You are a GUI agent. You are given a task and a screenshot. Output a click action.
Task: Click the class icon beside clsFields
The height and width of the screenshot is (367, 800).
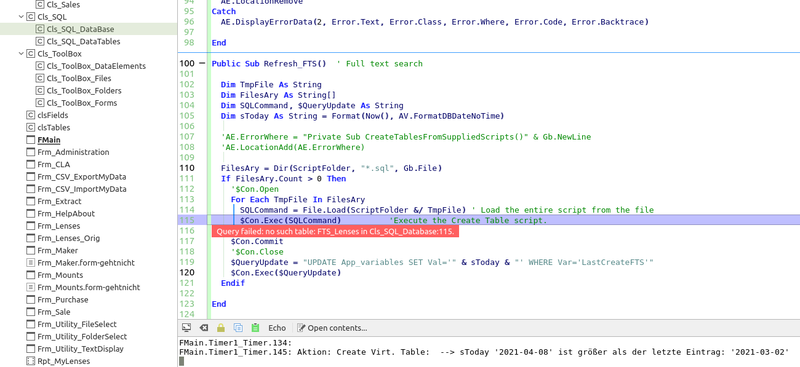coord(30,115)
